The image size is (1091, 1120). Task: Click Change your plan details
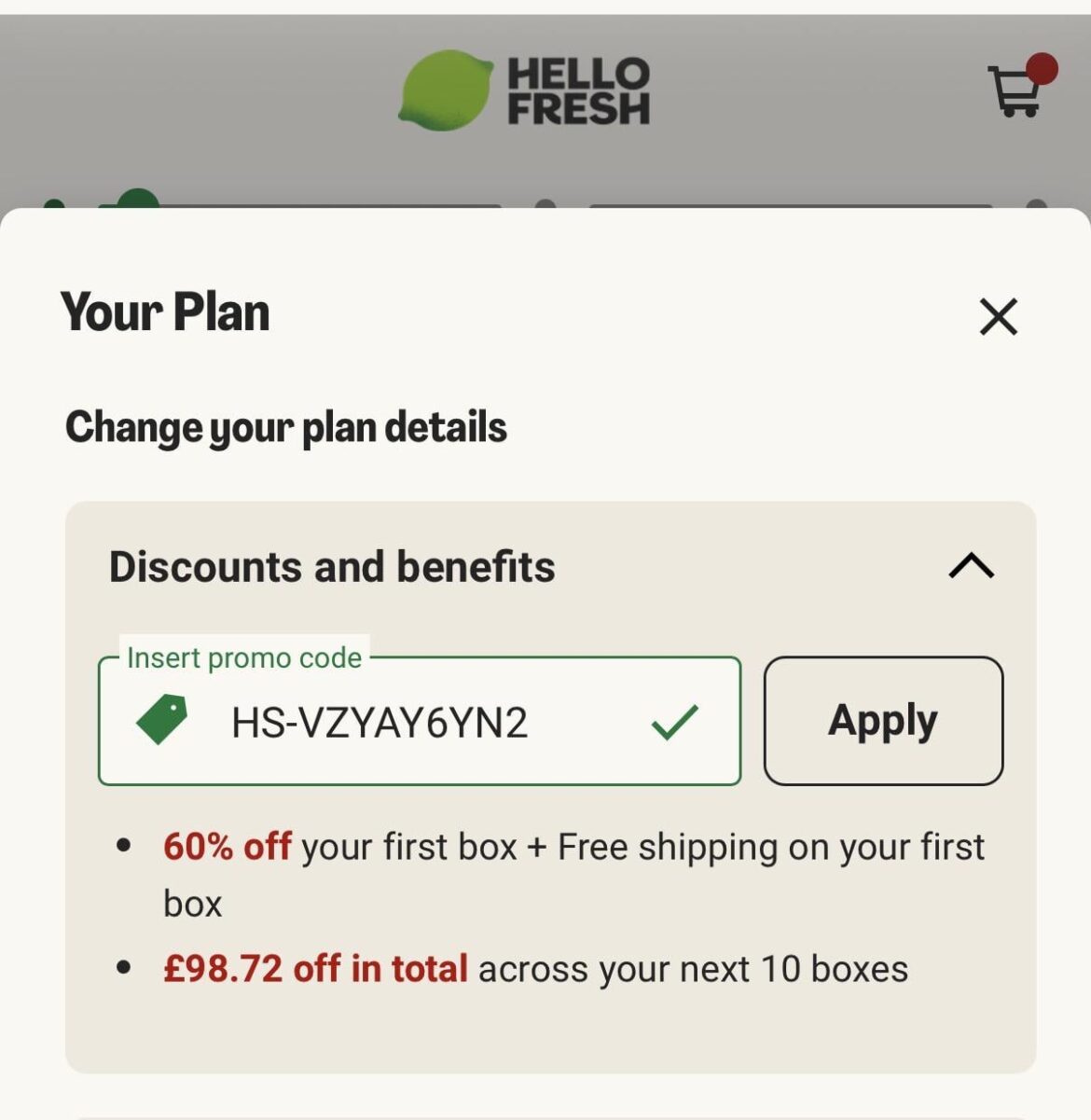(285, 427)
